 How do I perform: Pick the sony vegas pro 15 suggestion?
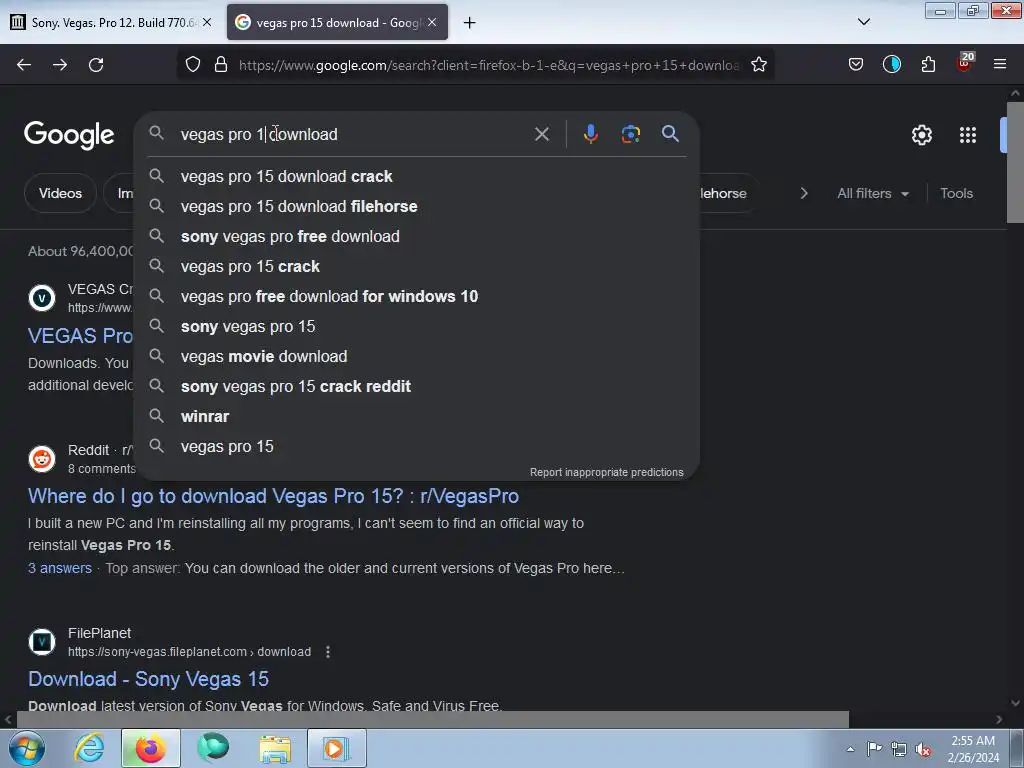[x=417, y=327]
